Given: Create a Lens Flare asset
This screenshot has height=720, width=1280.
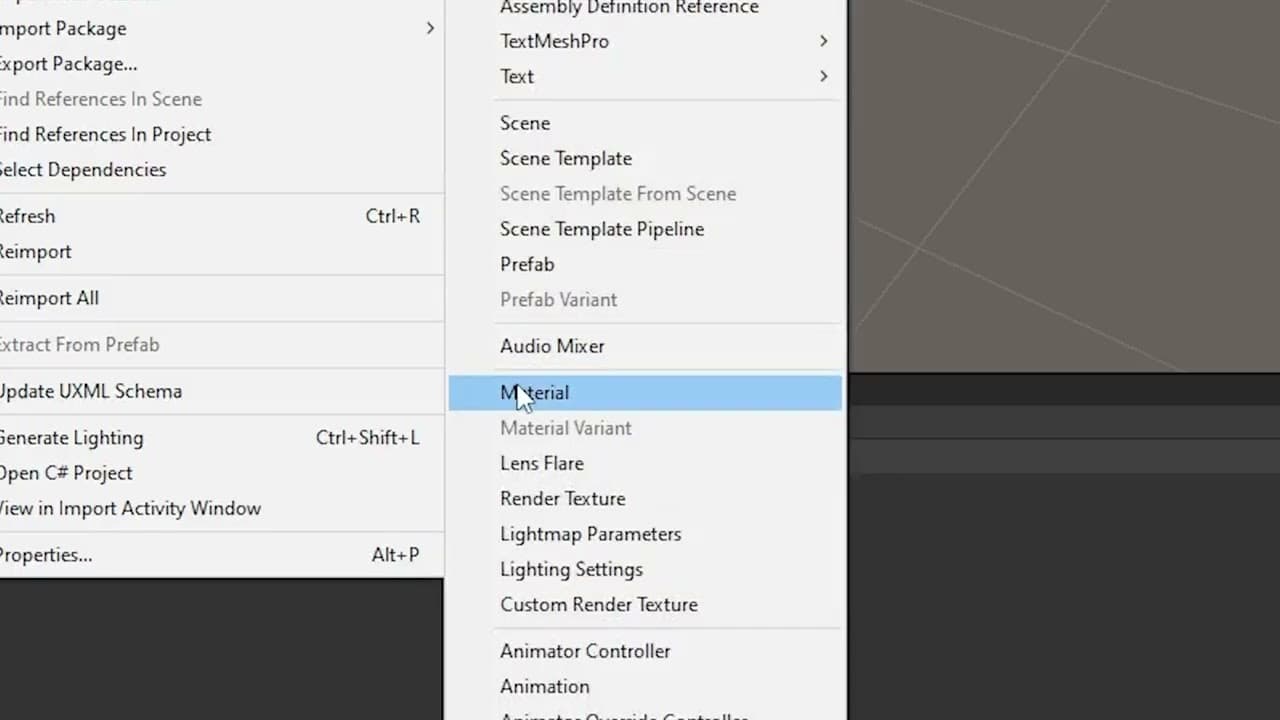Looking at the screenshot, I should pos(542,463).
